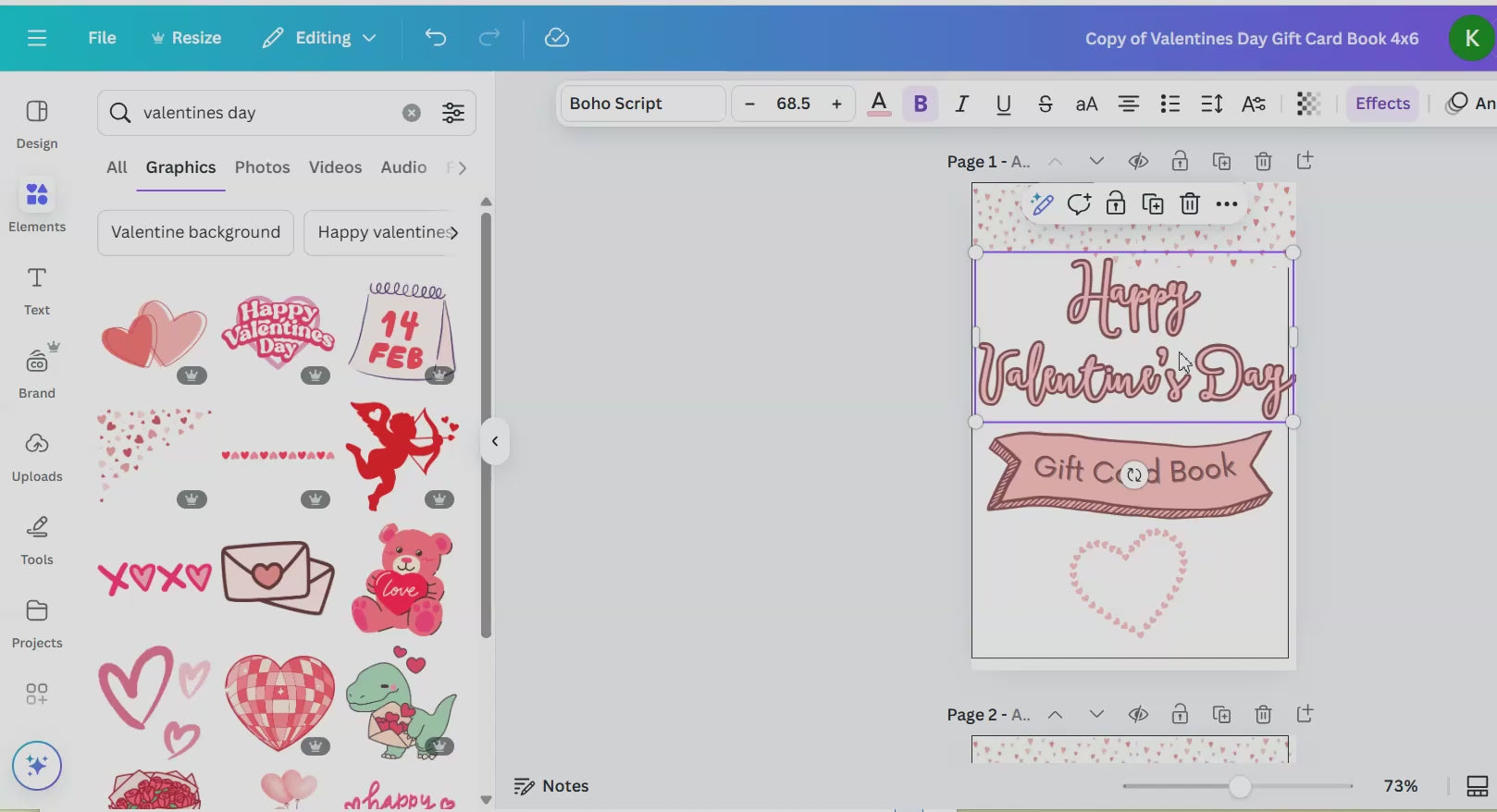Click the Effects button
This screenshot has width=1497, height=812.
coord(1382,104)
